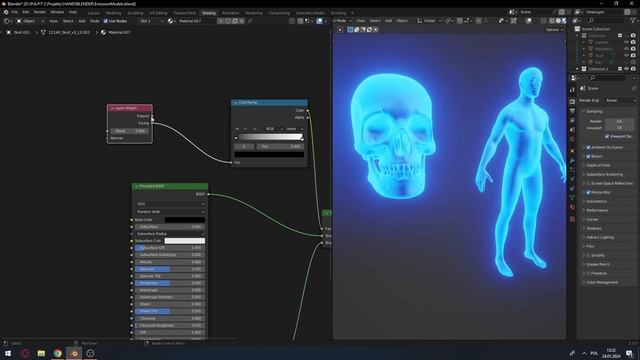Toggle the viewport overlays icon
The width and height of the screenshot is (640, 360).
click(x=529, y=21)
